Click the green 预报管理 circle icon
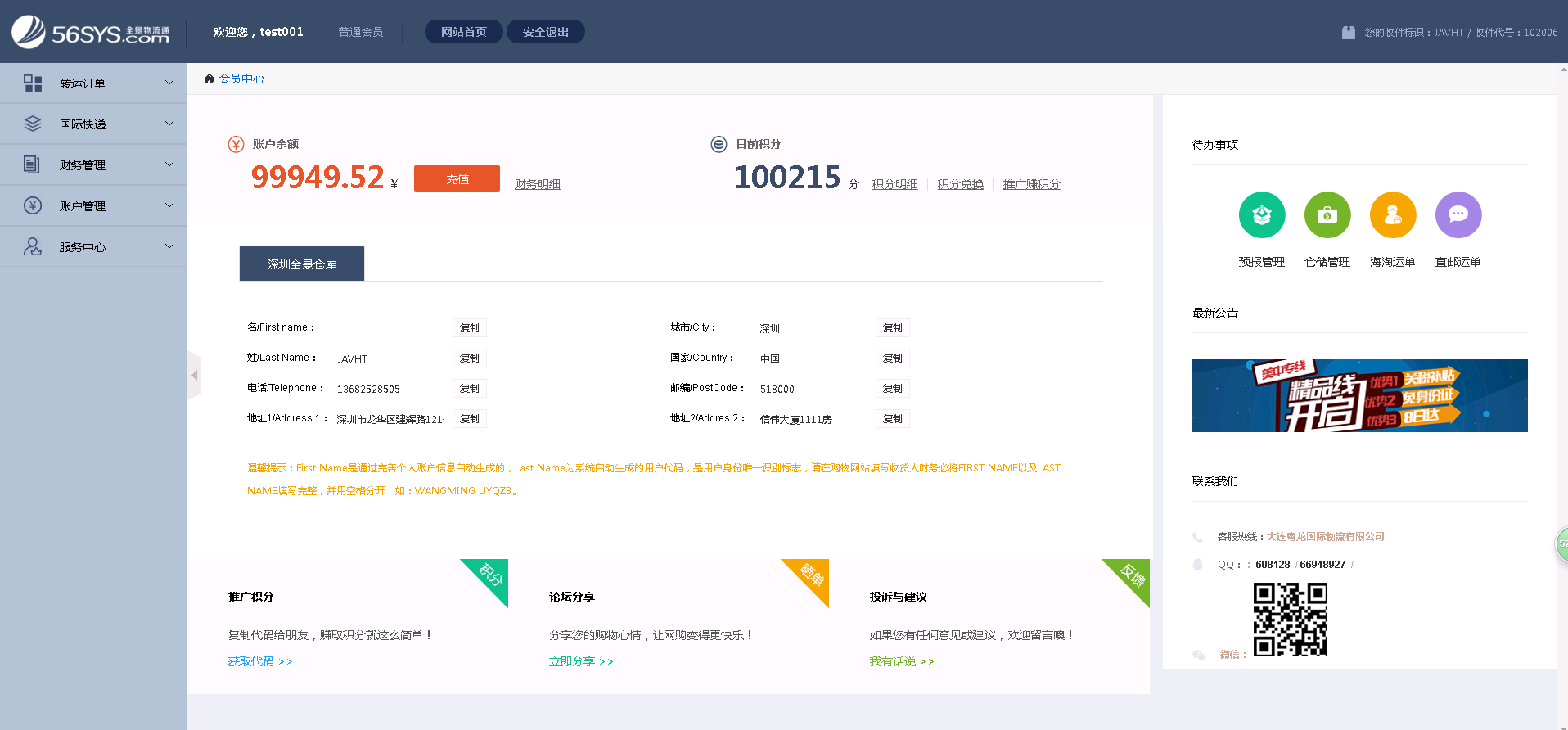1568x730 pixels. 1261,215
